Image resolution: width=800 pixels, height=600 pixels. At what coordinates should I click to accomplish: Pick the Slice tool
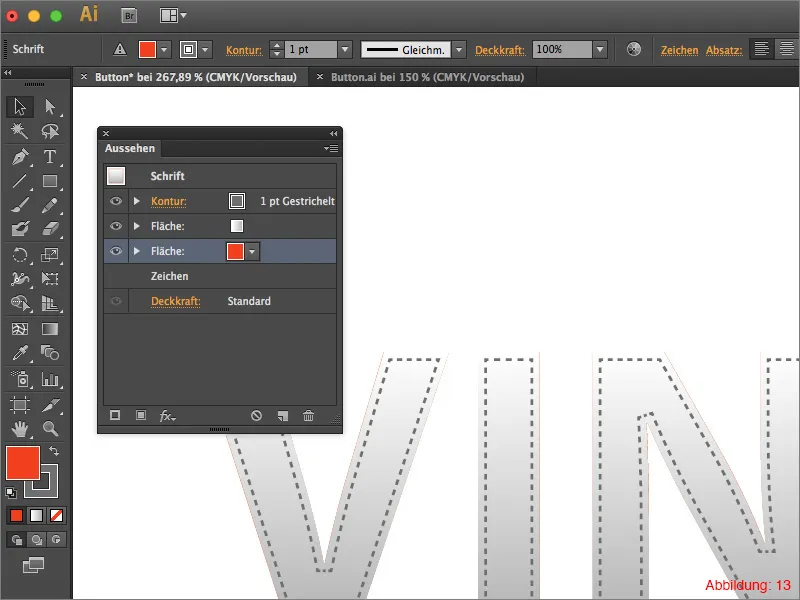[x=49, y=405]
